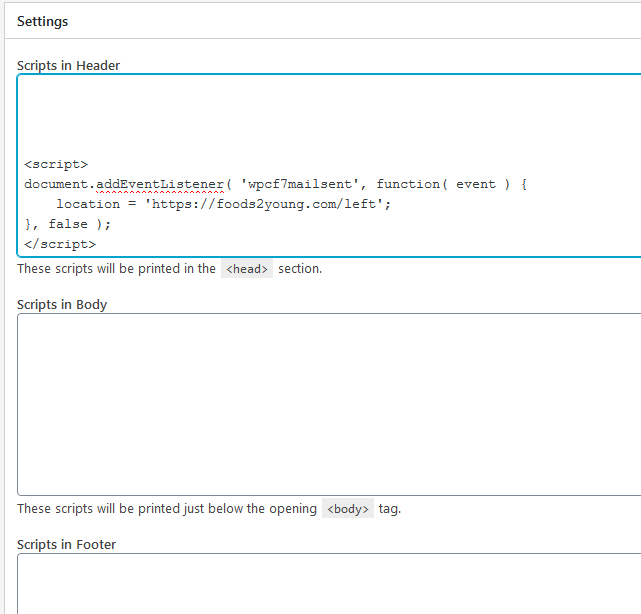
Task: Click the 'wpcf7mailsent' string
Action: pos(298,184)
